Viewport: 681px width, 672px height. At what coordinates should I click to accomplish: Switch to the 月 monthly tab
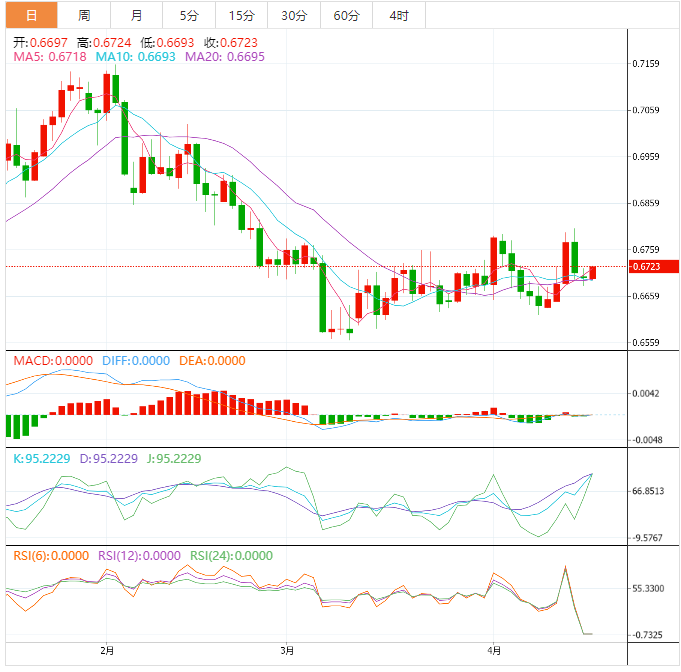point(136,15)
